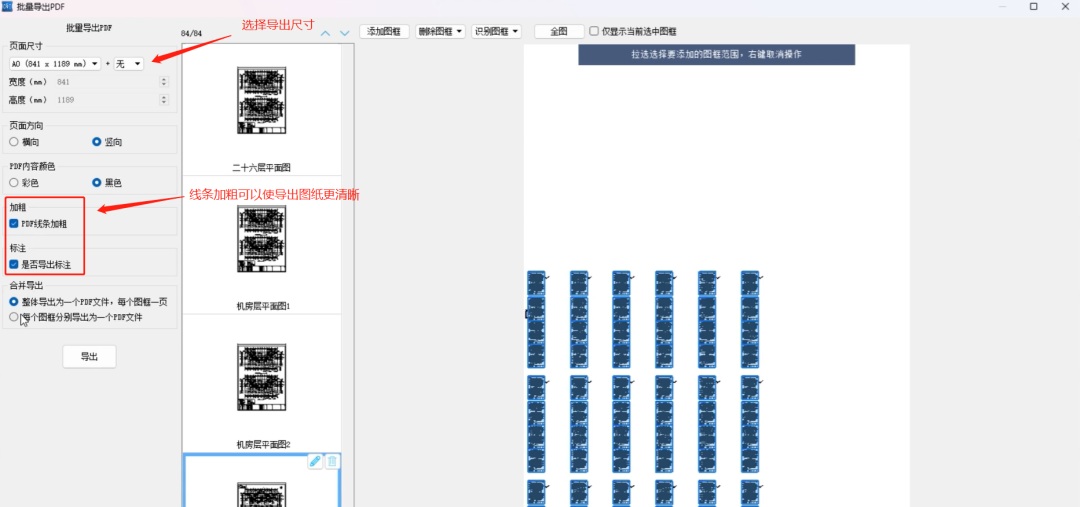Click 宽度 stepper arrows
1080x507 pixels.
[164, 81]
